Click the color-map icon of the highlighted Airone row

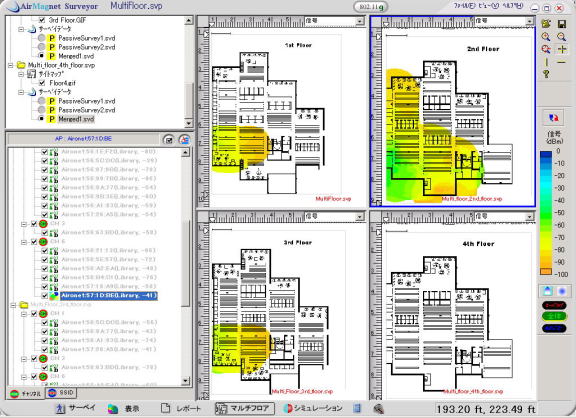point(54,295)
